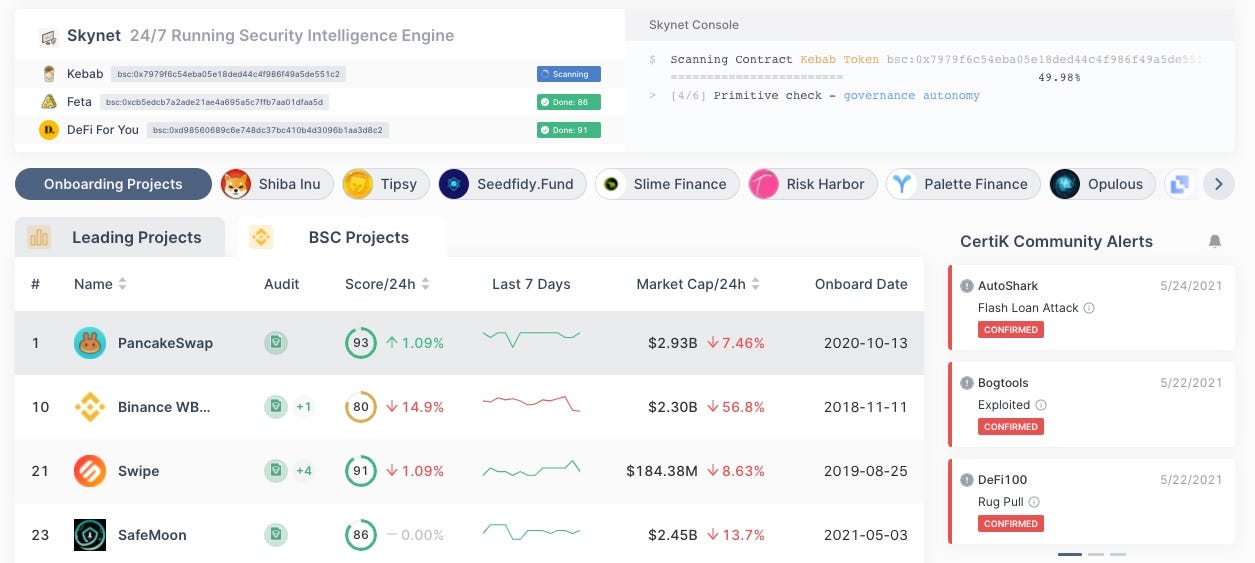Screen dimensions: 1255x563
Task: Click CONFIRMED tag on DeFi100 alert
Action: 1010,523
